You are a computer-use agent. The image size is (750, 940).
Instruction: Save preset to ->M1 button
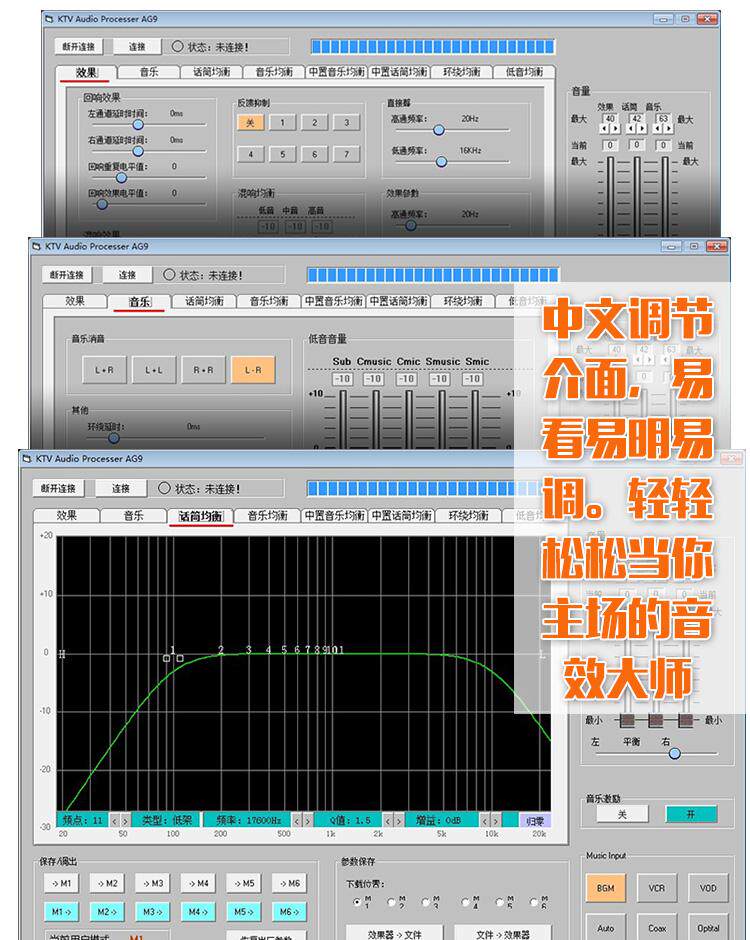tap(61, 883)
